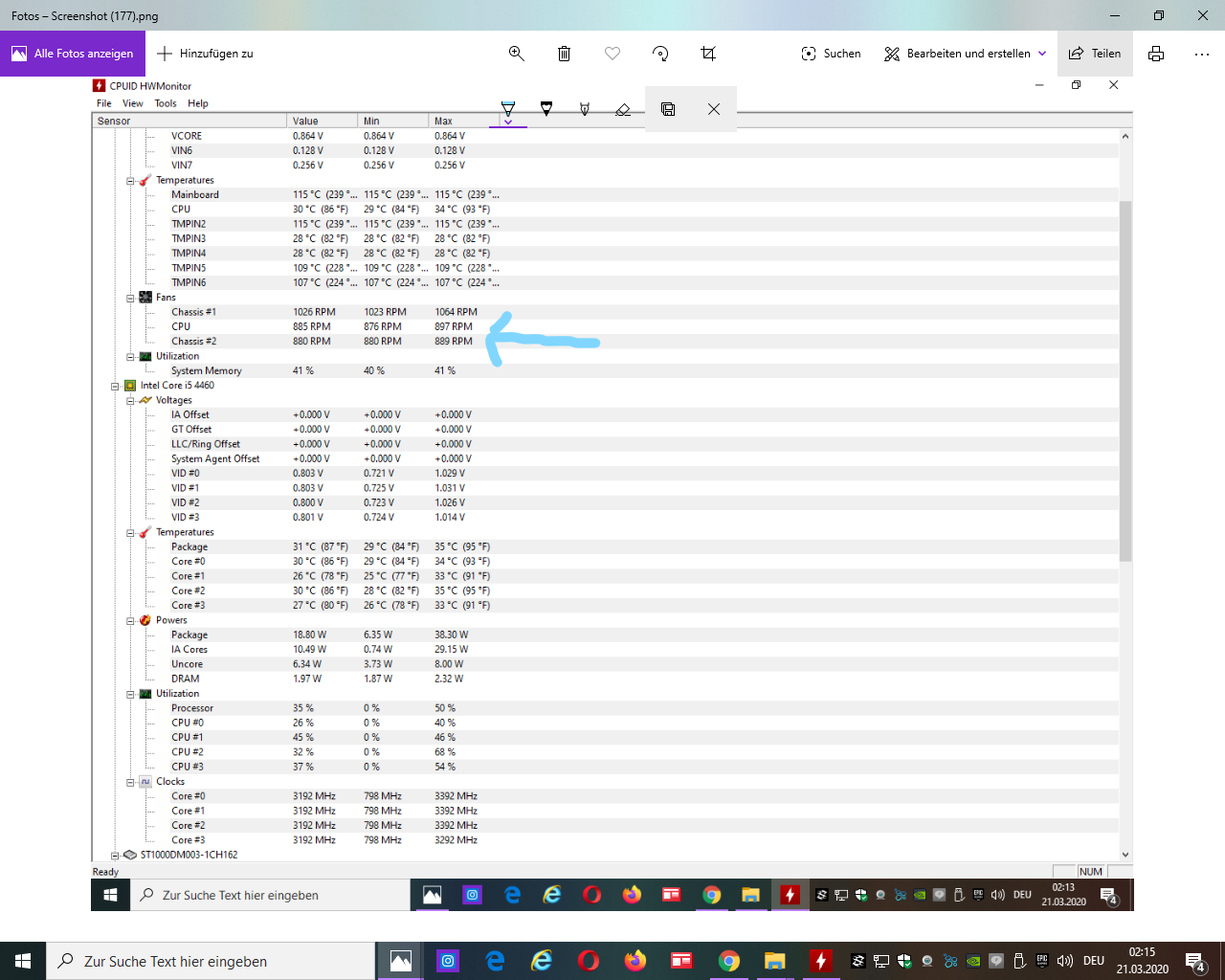Collapse the Clocks tree node

click(130, 782)
